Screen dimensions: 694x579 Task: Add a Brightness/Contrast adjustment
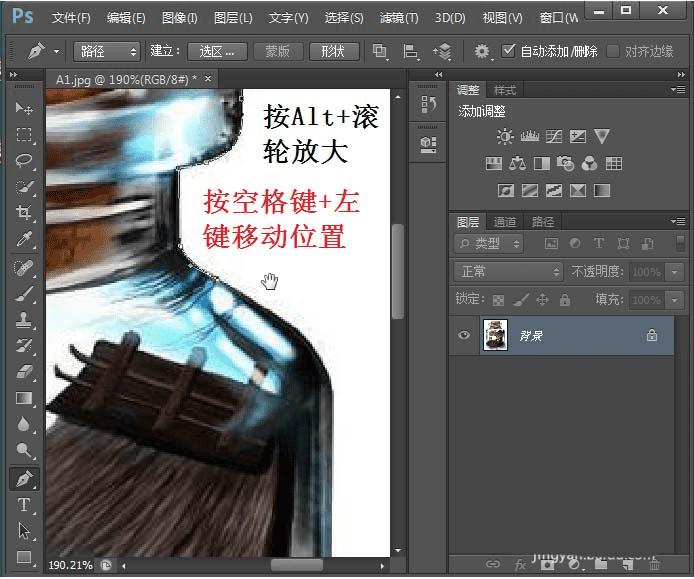click(505, 137)
